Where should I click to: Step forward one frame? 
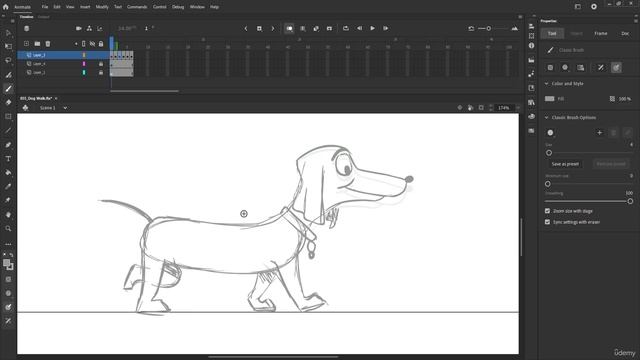point(385,29)
